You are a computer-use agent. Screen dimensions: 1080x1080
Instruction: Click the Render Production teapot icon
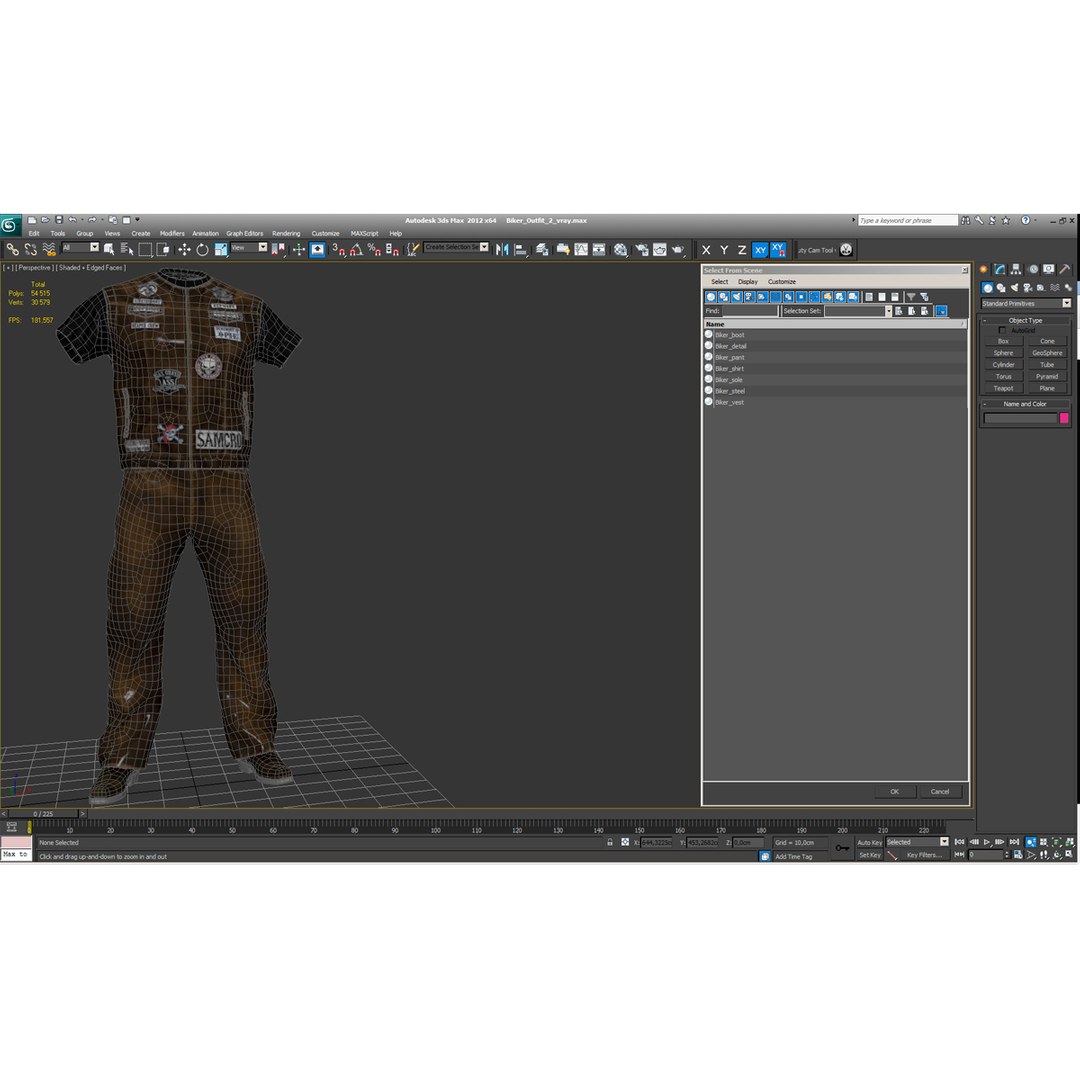tap(678, 249)
